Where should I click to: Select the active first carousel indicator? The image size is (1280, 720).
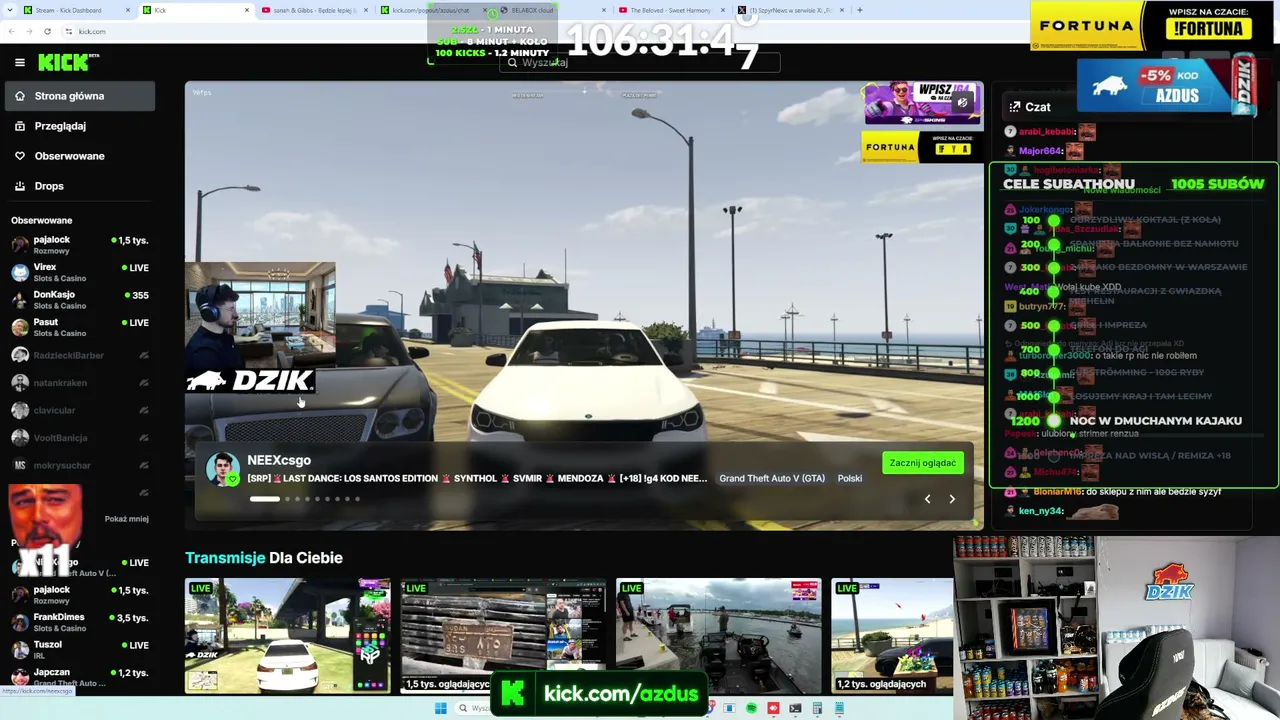point(264,499)
